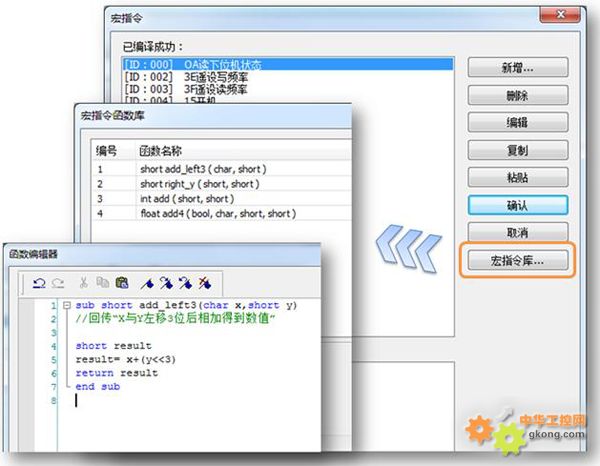This screenshot has width=600, height=466.
Task: Click the Cut scissors icon
Action: pyautogui.click(x=85, y=282)
